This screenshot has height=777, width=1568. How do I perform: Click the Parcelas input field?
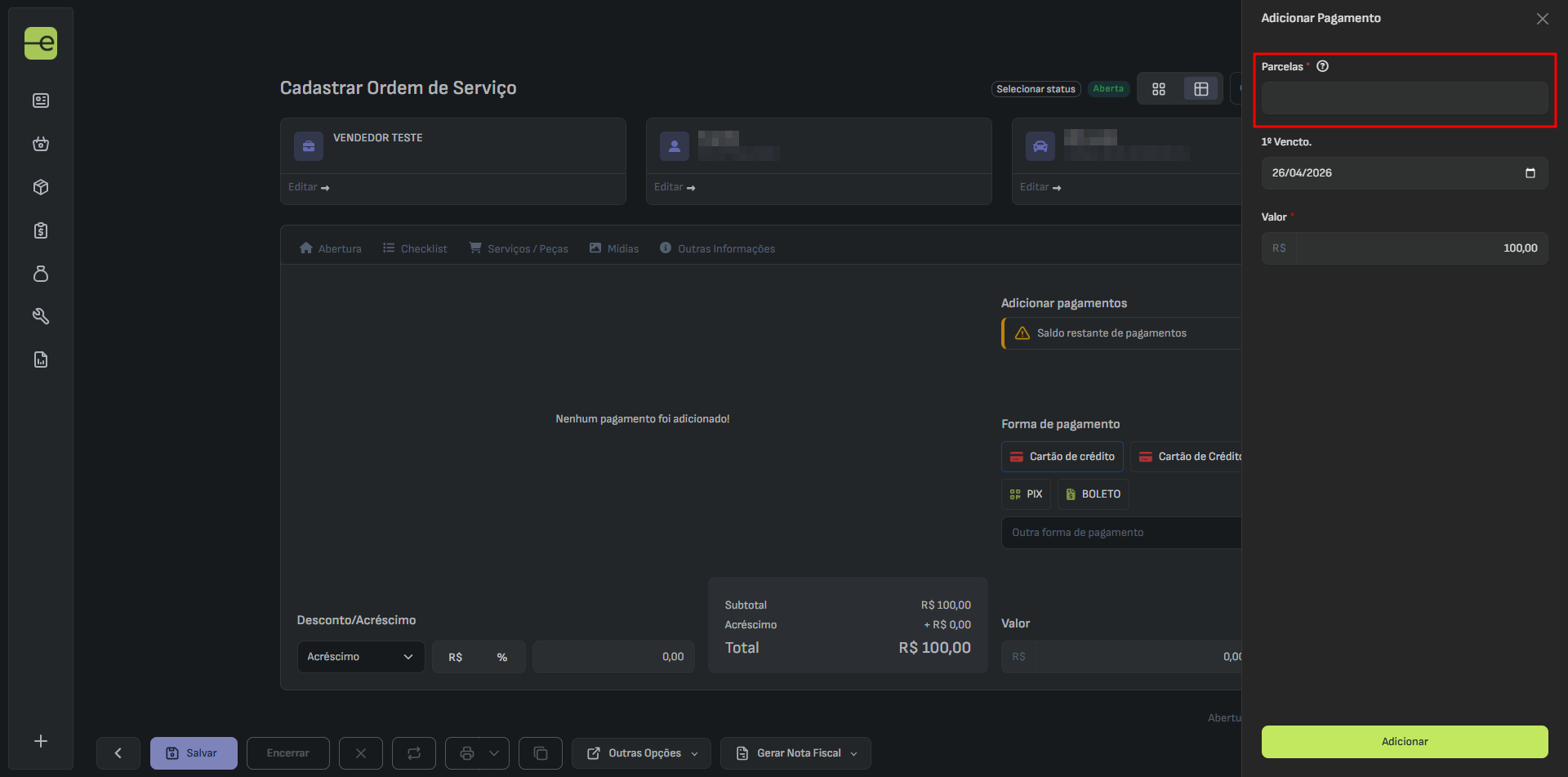click(x=1404, y=98)
